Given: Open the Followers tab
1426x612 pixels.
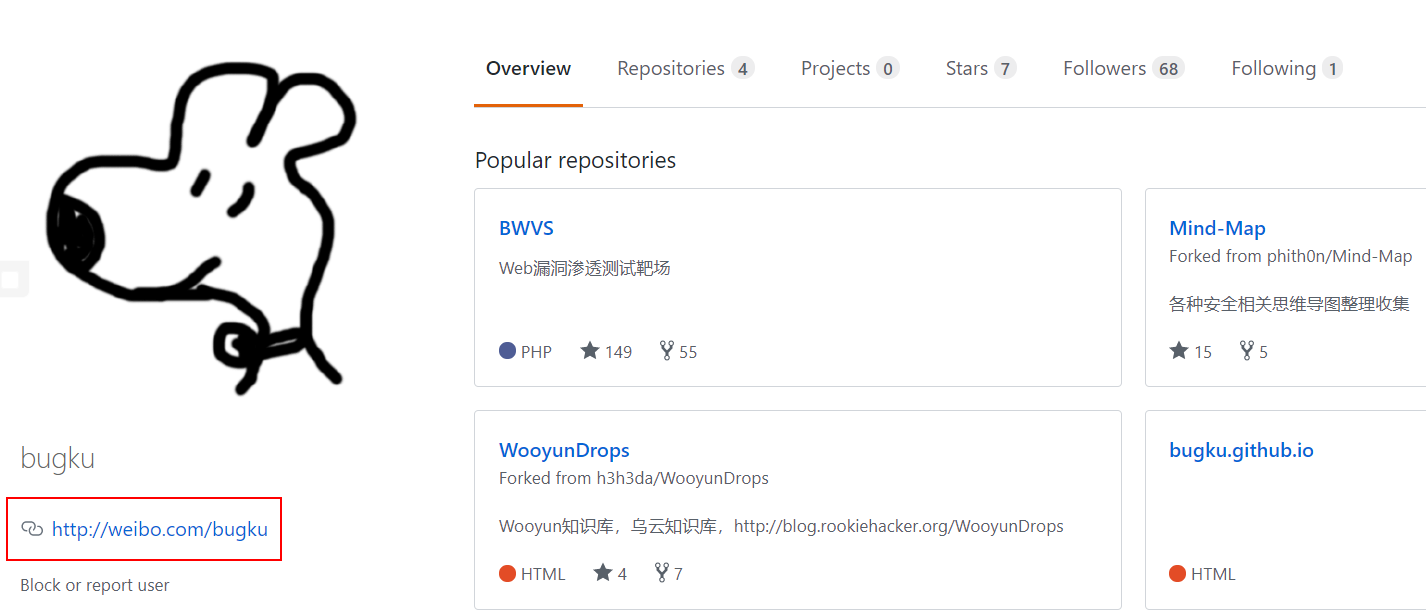Looking at the screenshot, I should pos(1123,69).
